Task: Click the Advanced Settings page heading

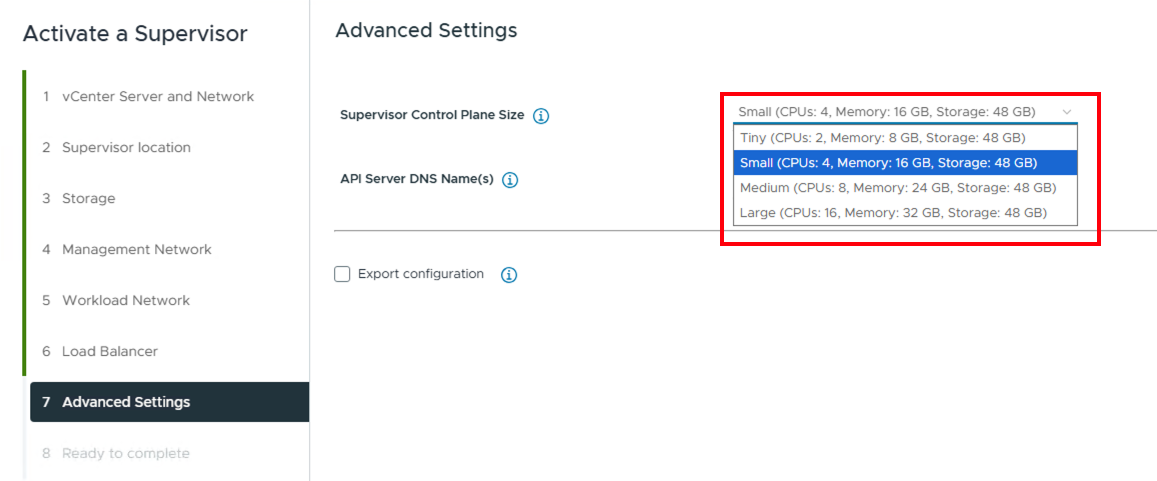Action: pos(426,31)
